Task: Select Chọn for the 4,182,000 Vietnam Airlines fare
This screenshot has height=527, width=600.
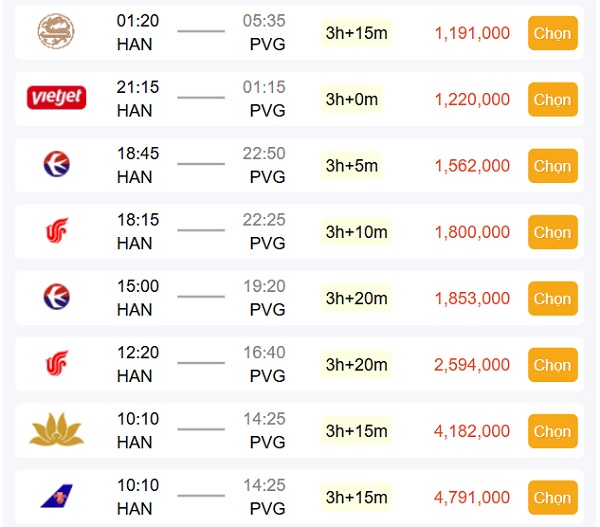Action: (553, 431)
